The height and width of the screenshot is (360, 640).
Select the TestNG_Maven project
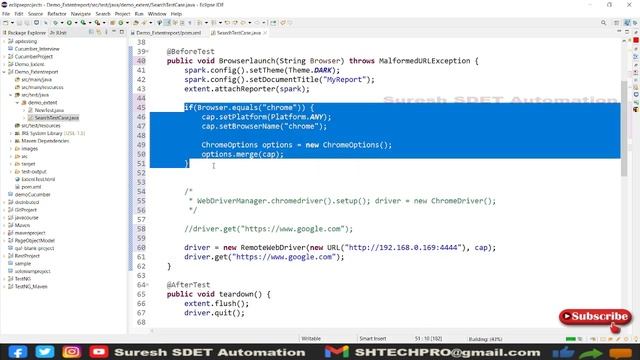point(28,287)
